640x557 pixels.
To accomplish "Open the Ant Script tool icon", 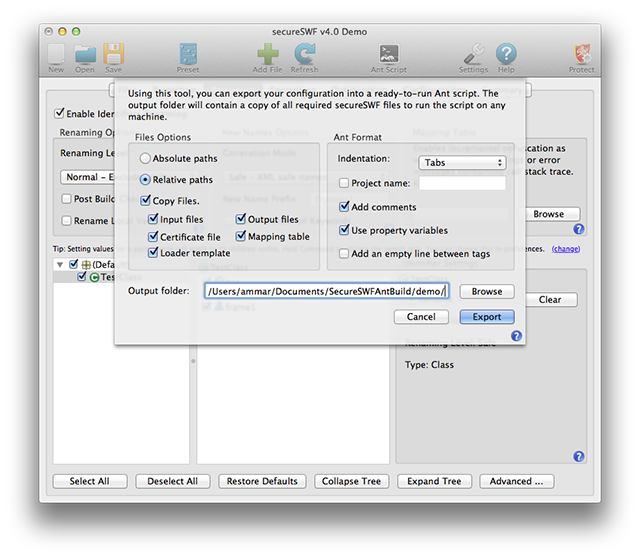I will pos(389,55).
